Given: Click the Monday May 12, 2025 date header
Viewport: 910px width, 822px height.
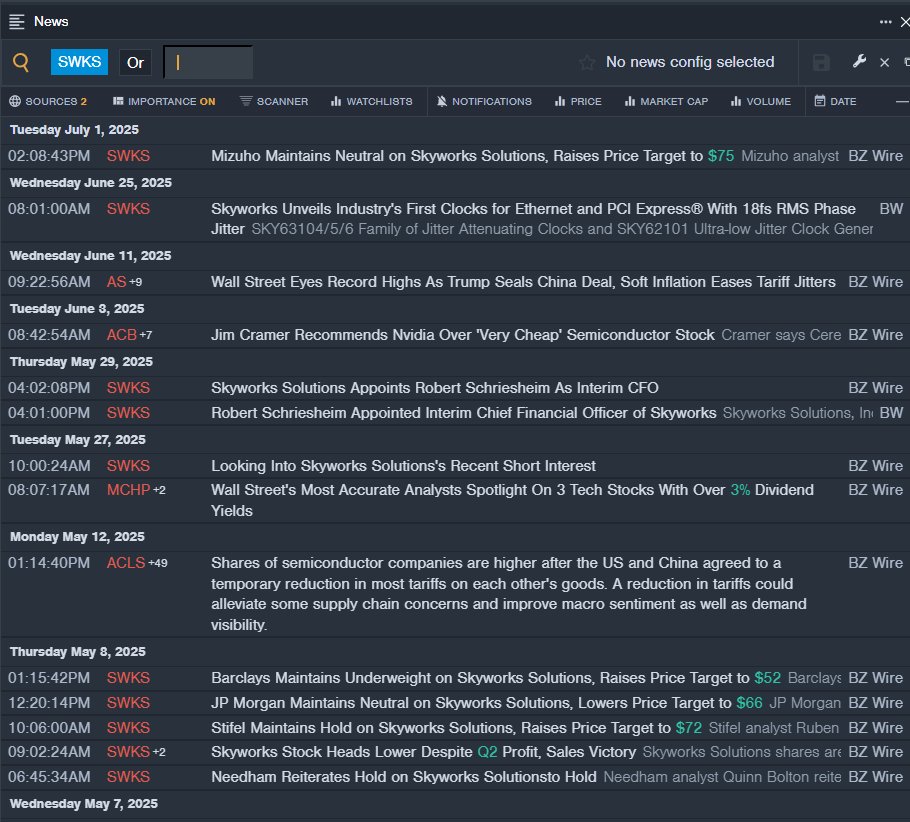Looking at the screenshot, I should (77, 536).
